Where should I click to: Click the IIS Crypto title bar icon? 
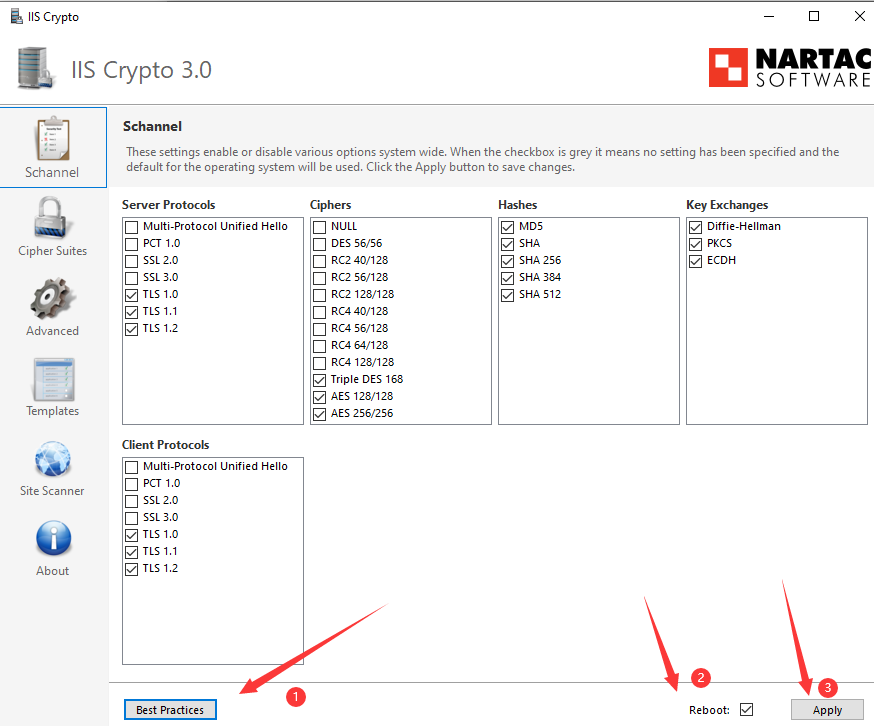tap(17, 17)
